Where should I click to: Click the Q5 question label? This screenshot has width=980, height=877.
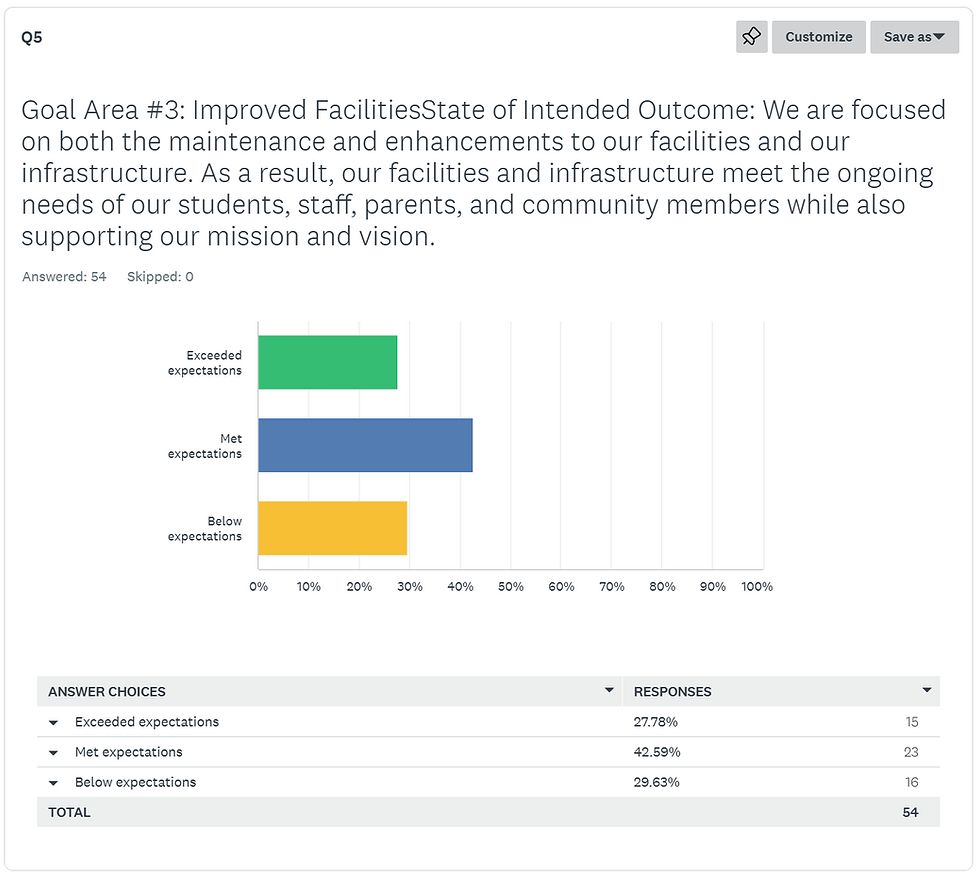click(32, 38)
